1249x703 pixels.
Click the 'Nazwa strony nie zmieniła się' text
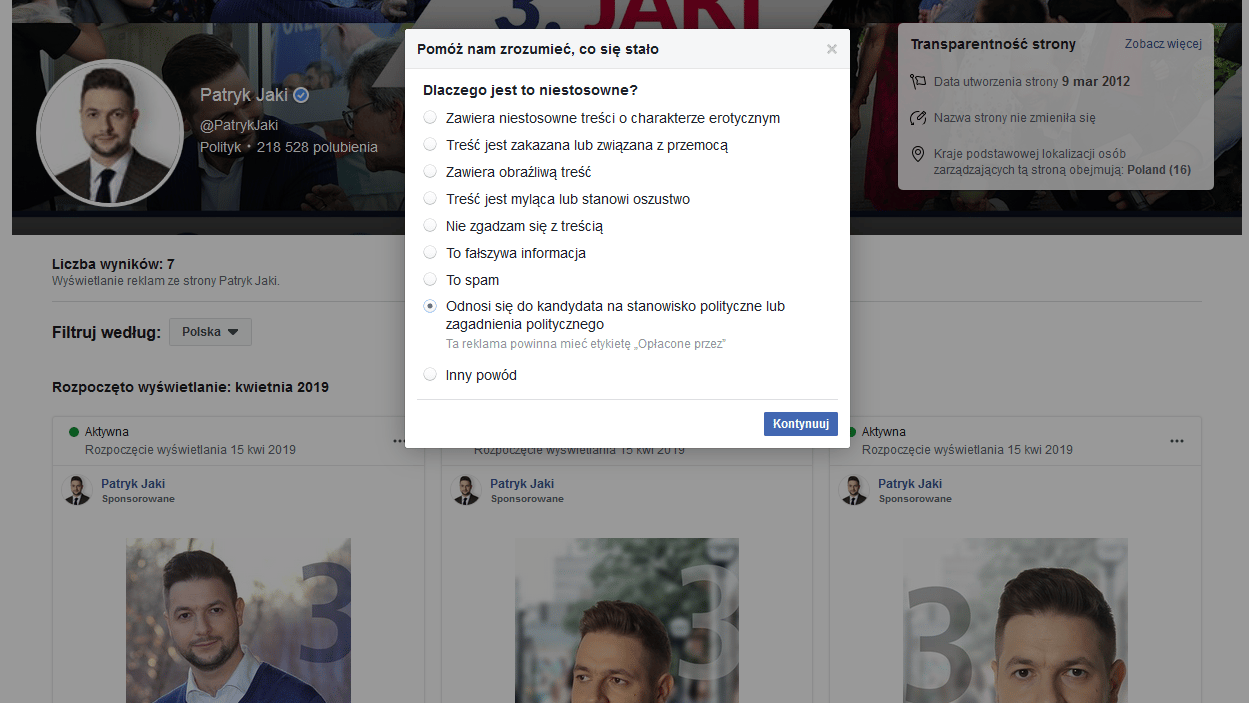pyautogui.click(x=1015, y=118)
